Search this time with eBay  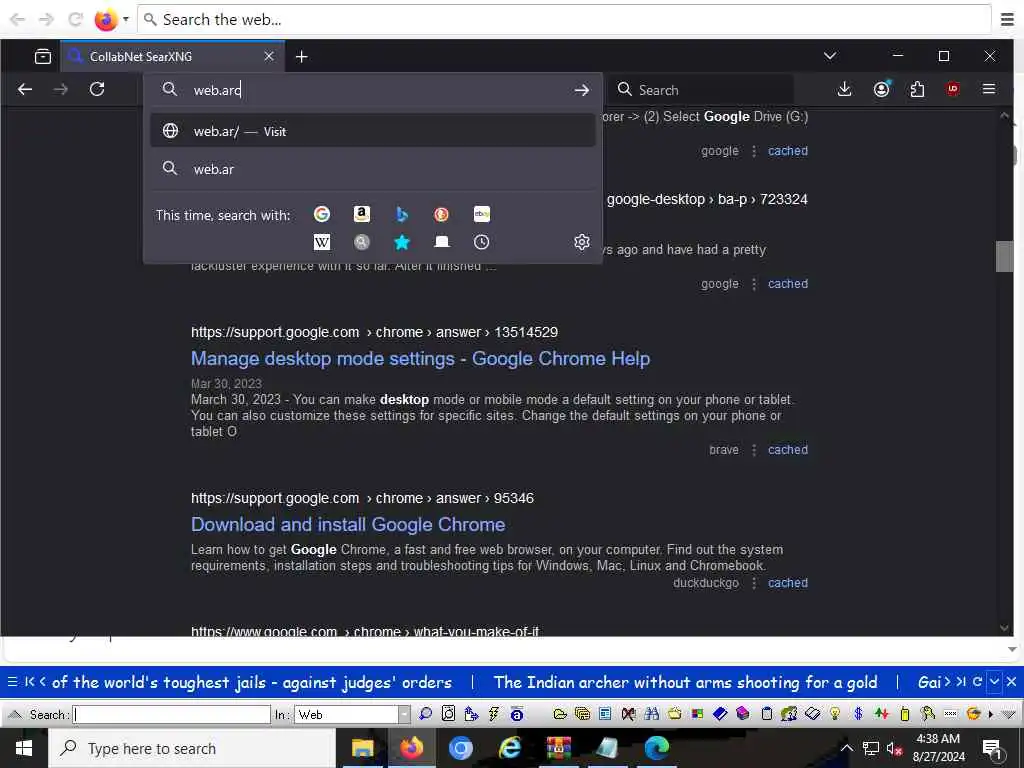(x=481, y=214)
